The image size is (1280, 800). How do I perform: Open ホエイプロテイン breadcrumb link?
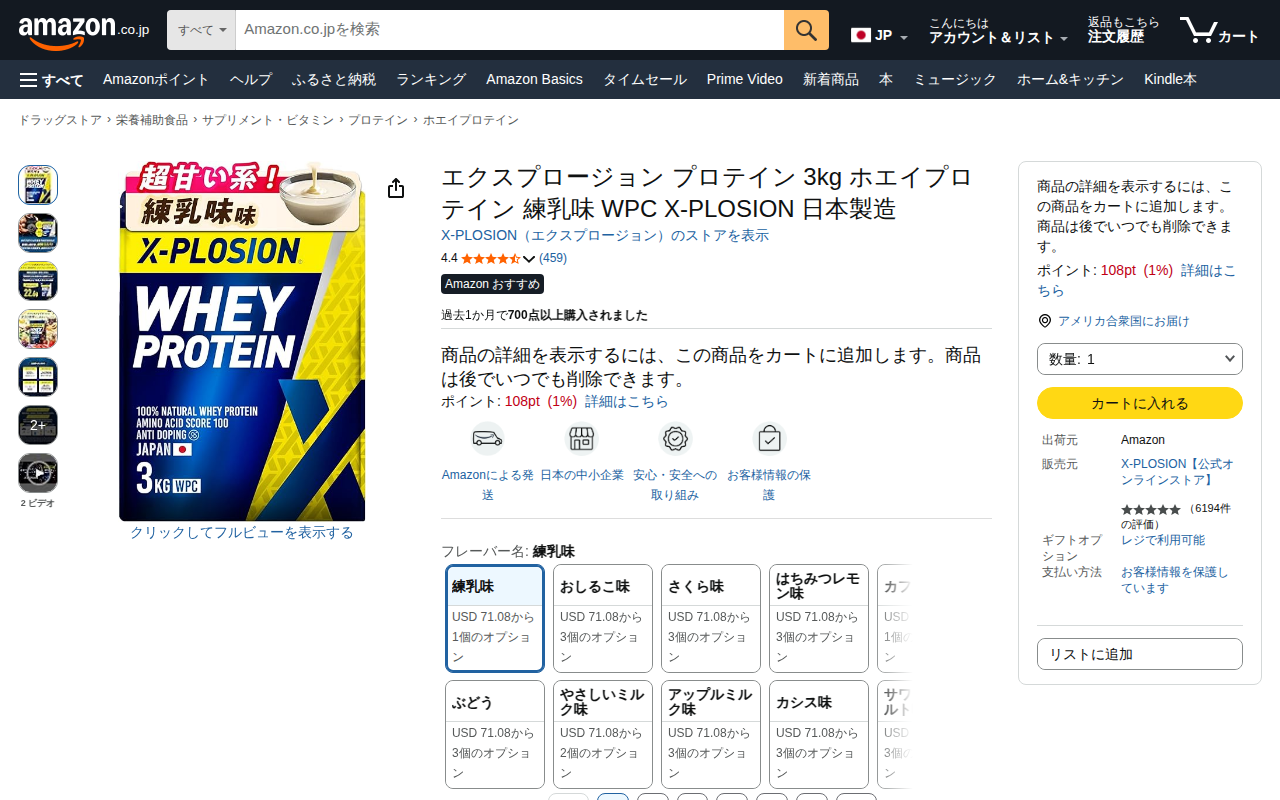pyautogui.click(x=471, y=120)
